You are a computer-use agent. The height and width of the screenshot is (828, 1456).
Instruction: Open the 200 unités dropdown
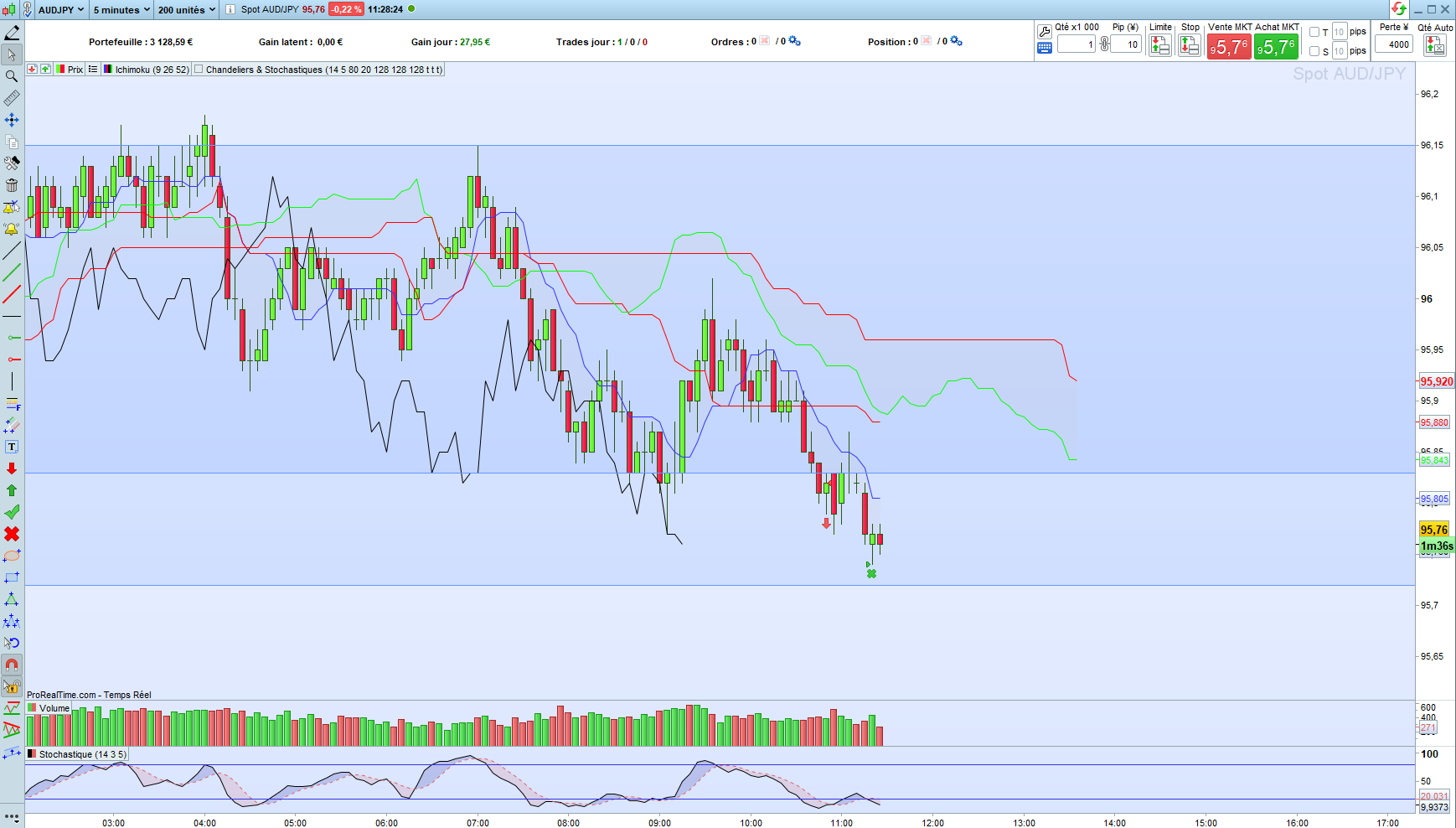[187, 9]
